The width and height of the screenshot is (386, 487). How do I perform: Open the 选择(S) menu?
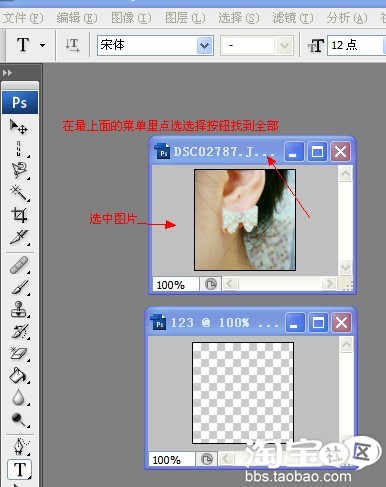(239, 18)
